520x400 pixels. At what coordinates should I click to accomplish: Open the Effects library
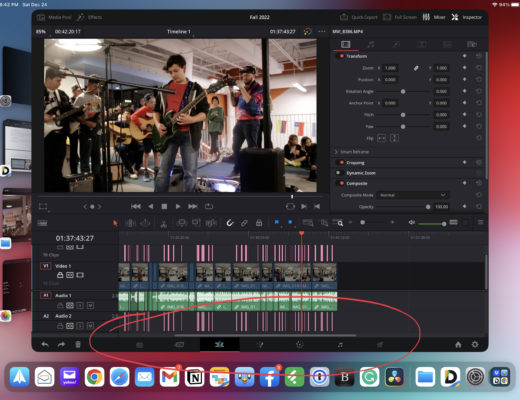(90, 17)
